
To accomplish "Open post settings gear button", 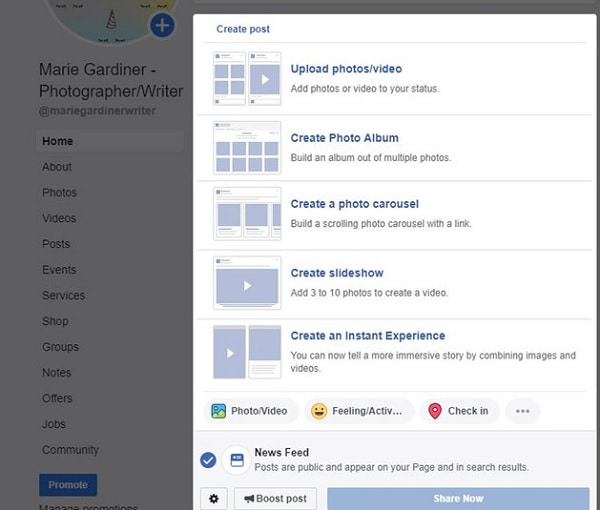I will [214, 499].
